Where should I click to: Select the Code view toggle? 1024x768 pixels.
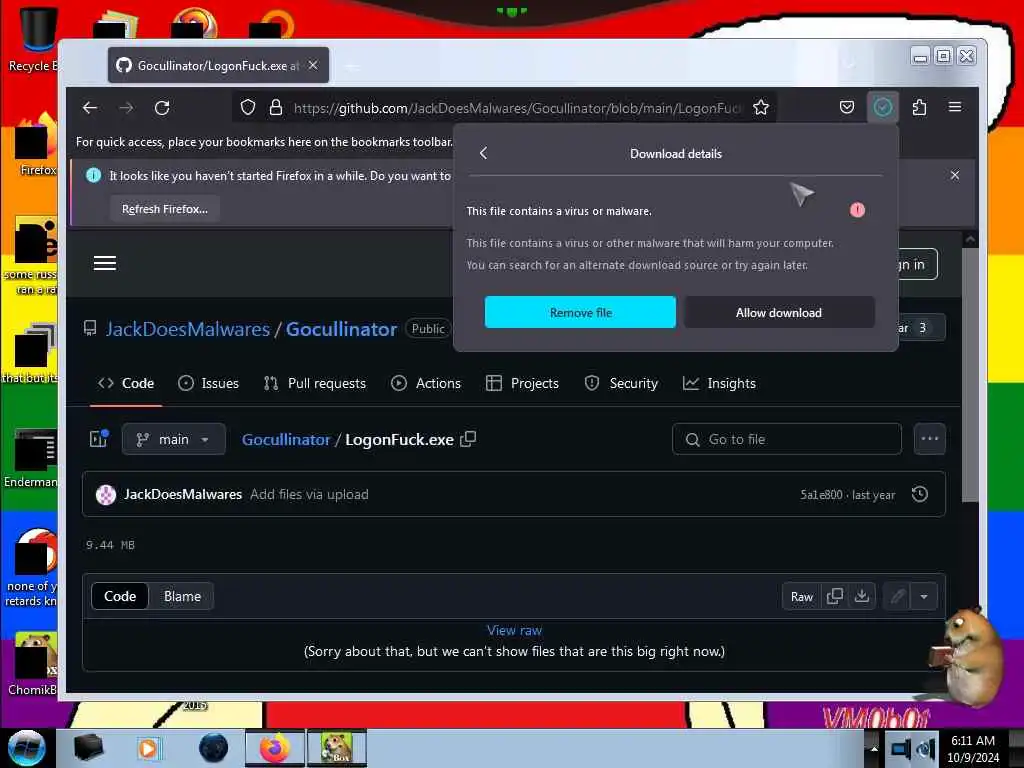pyautogui.click(x=120, y=596)
